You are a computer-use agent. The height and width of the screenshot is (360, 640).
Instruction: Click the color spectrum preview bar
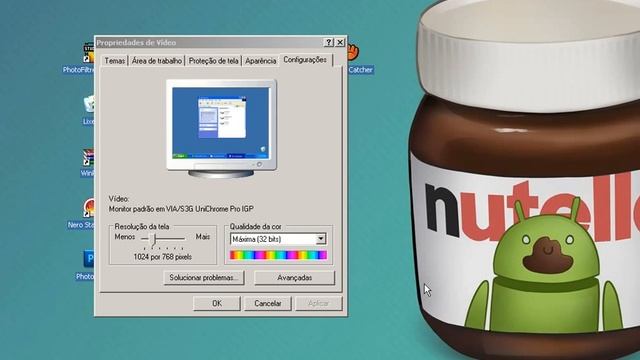pos(278,255)
